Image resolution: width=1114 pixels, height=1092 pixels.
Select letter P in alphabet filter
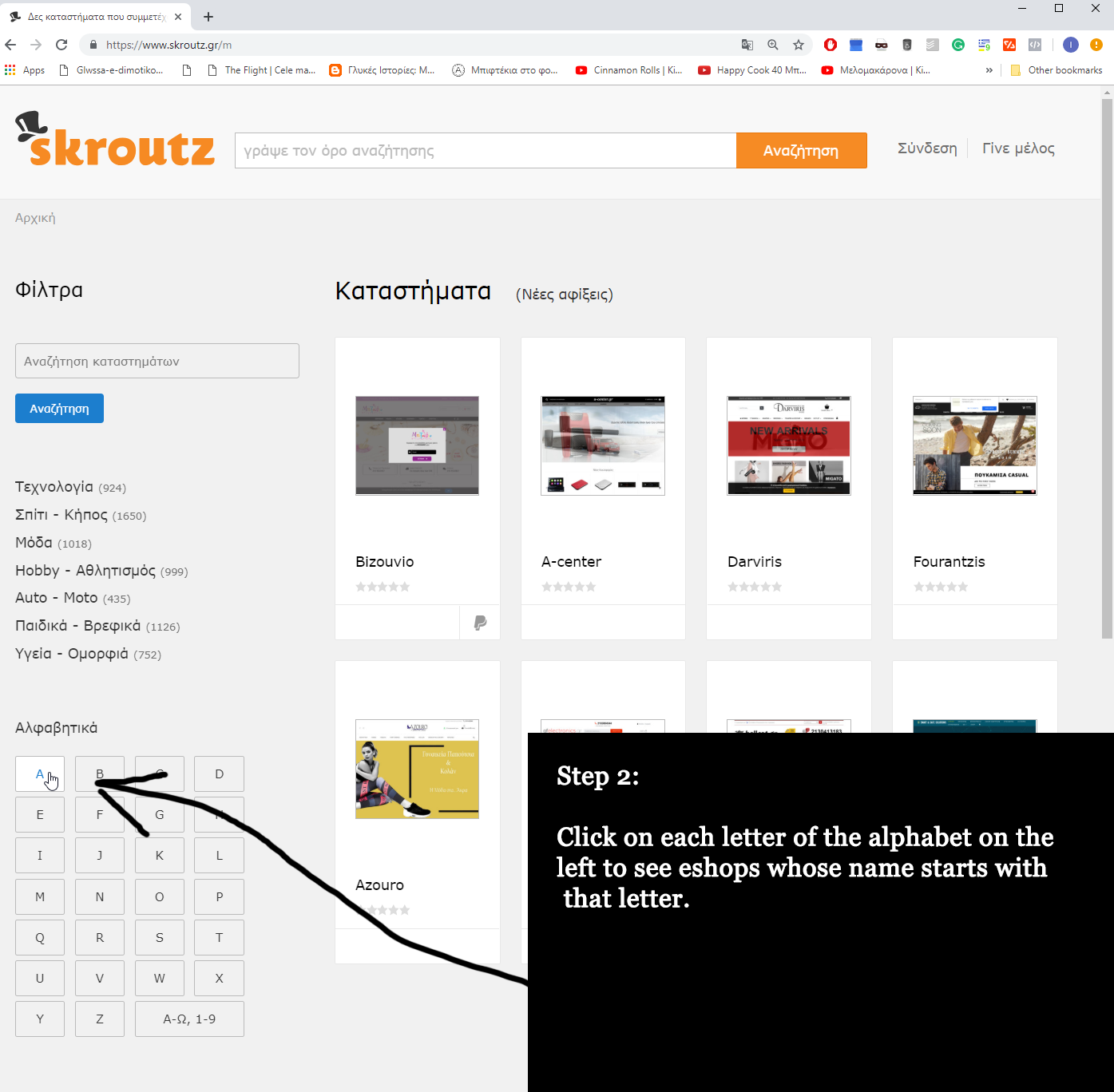[x=220, y=897]
